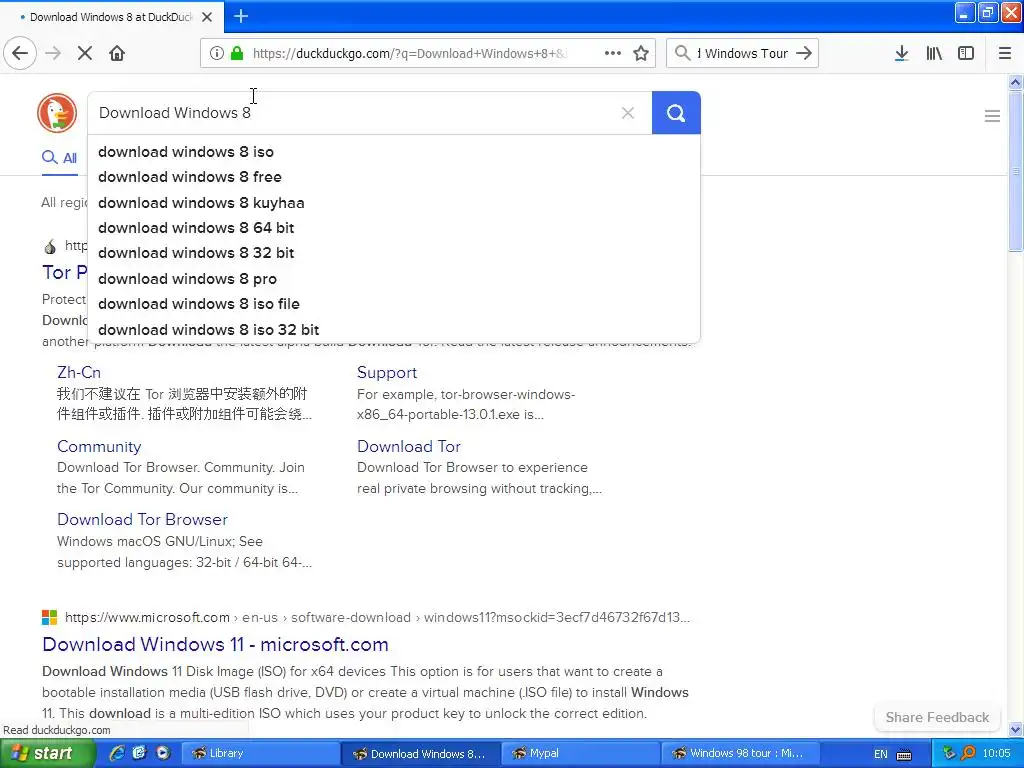The image size is (1024, 768).
Task: Click the blue DuckDuckGo search button
Action: coord(676,113)
